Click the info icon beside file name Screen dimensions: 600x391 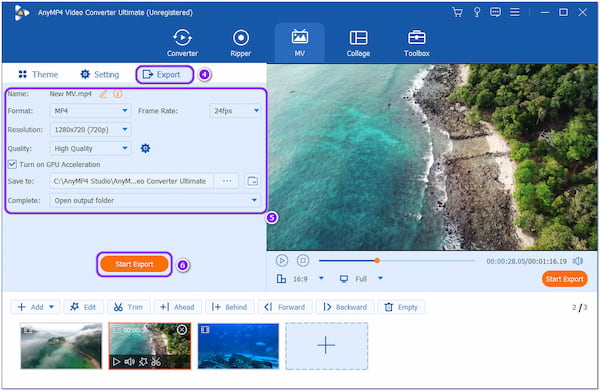(x=118, y=94)
